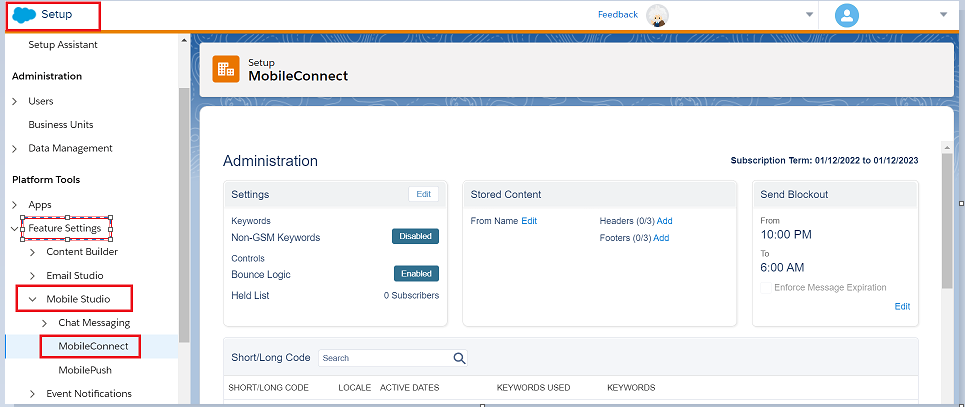
Task: Open Setup Assistant in sidebar
Action: [x=63, y=45]
